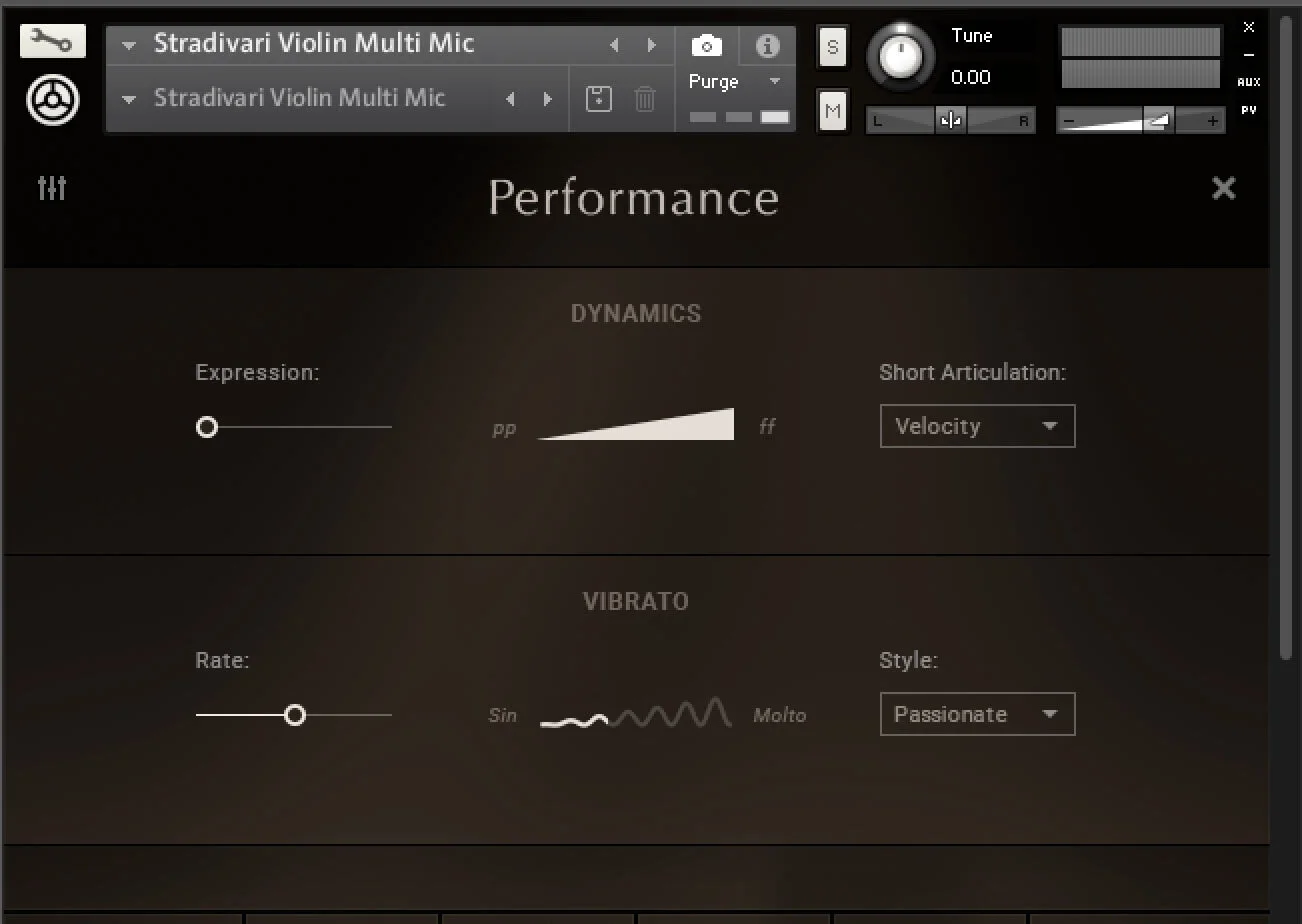Click the Sin to Molto vibrato wave indicator

click(636, 713)
